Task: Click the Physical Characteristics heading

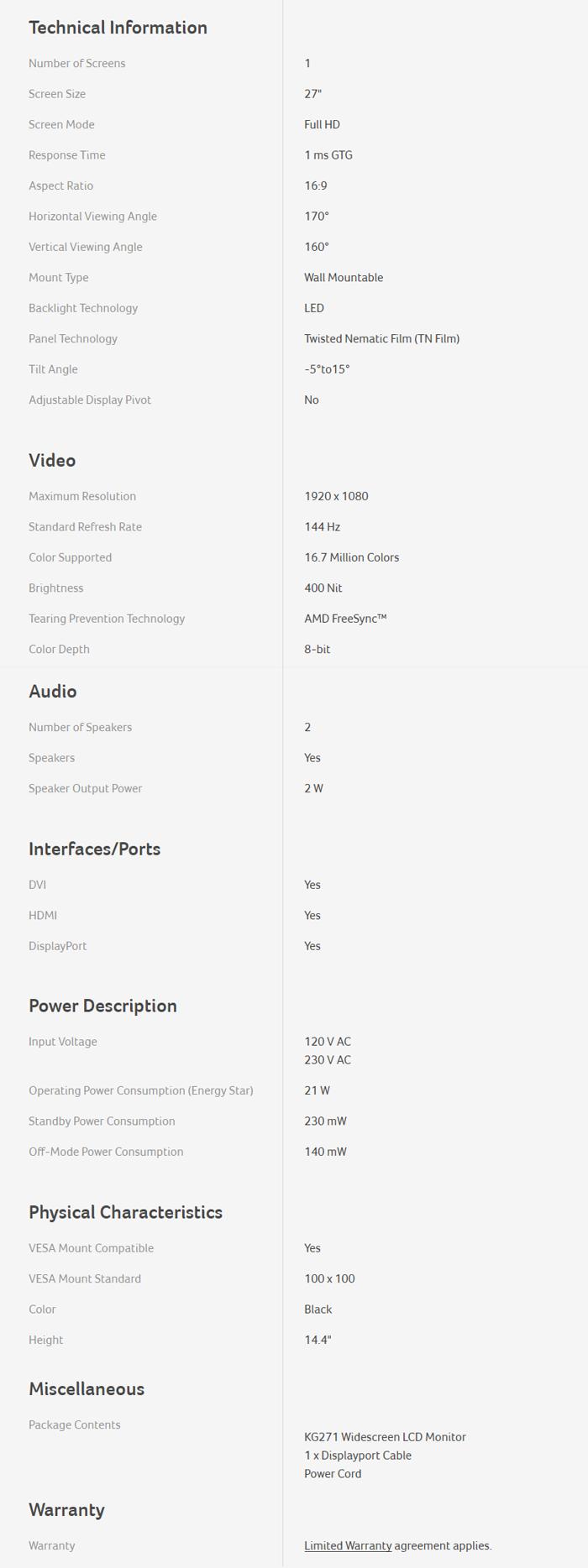Action: coord(125,1212)
